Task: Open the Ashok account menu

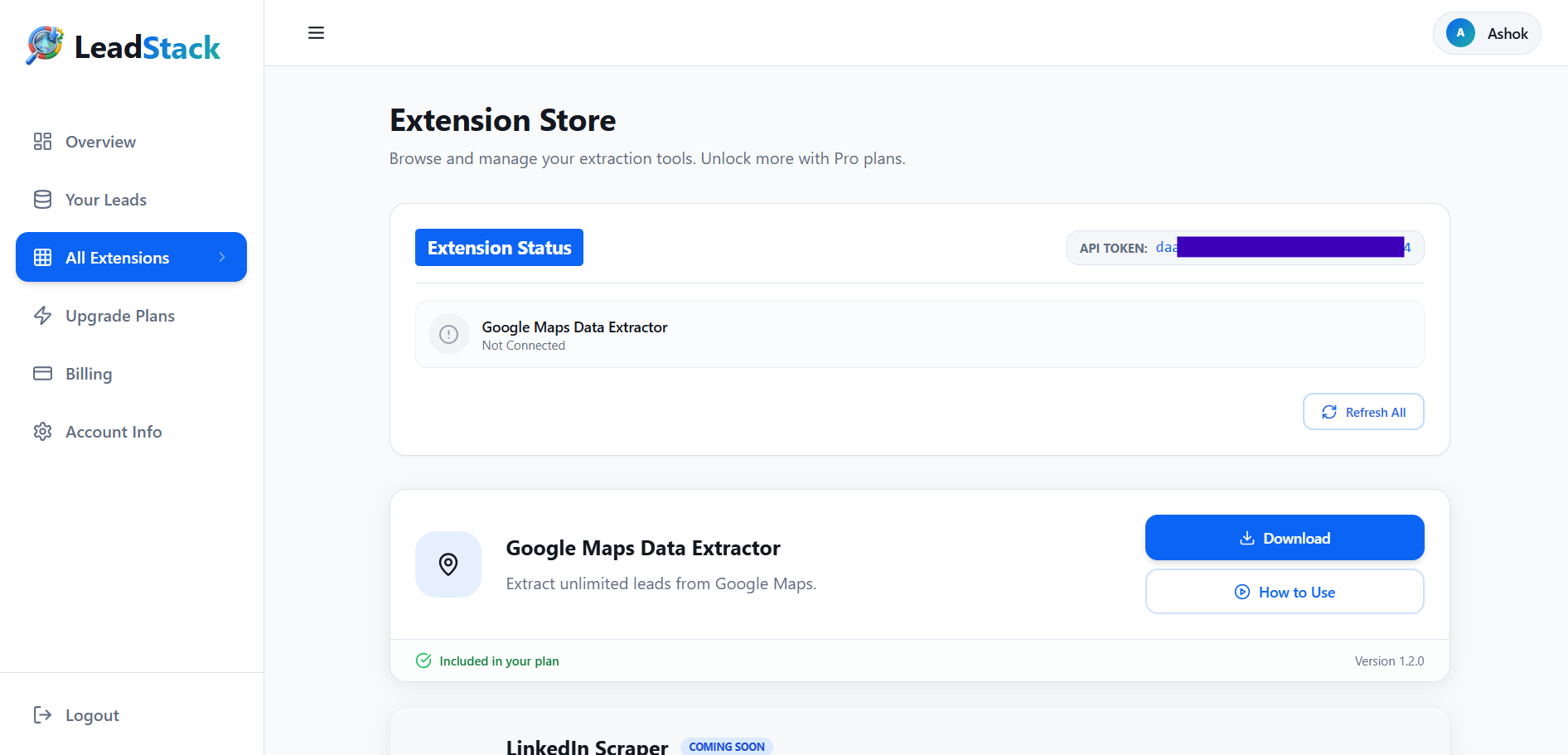Action: (1487, 33)
